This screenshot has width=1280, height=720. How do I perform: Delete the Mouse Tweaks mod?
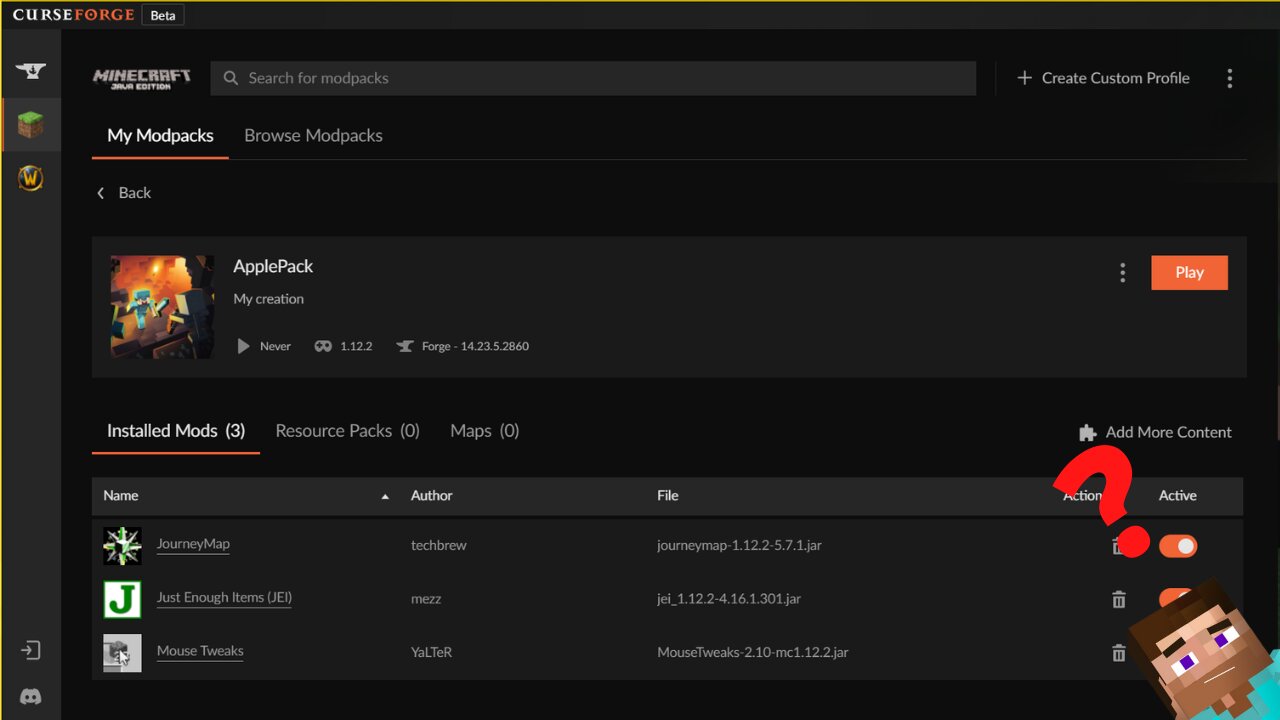(1118, 652)
